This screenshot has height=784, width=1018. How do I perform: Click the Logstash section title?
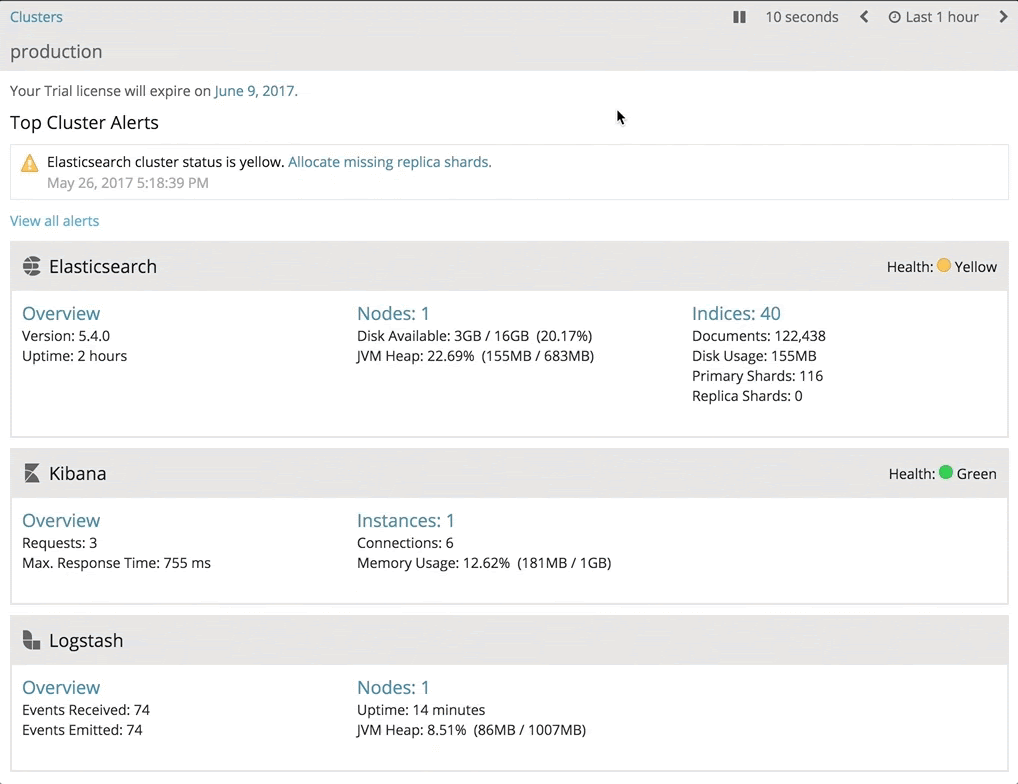pyautogui.click(x=86, y=641)
